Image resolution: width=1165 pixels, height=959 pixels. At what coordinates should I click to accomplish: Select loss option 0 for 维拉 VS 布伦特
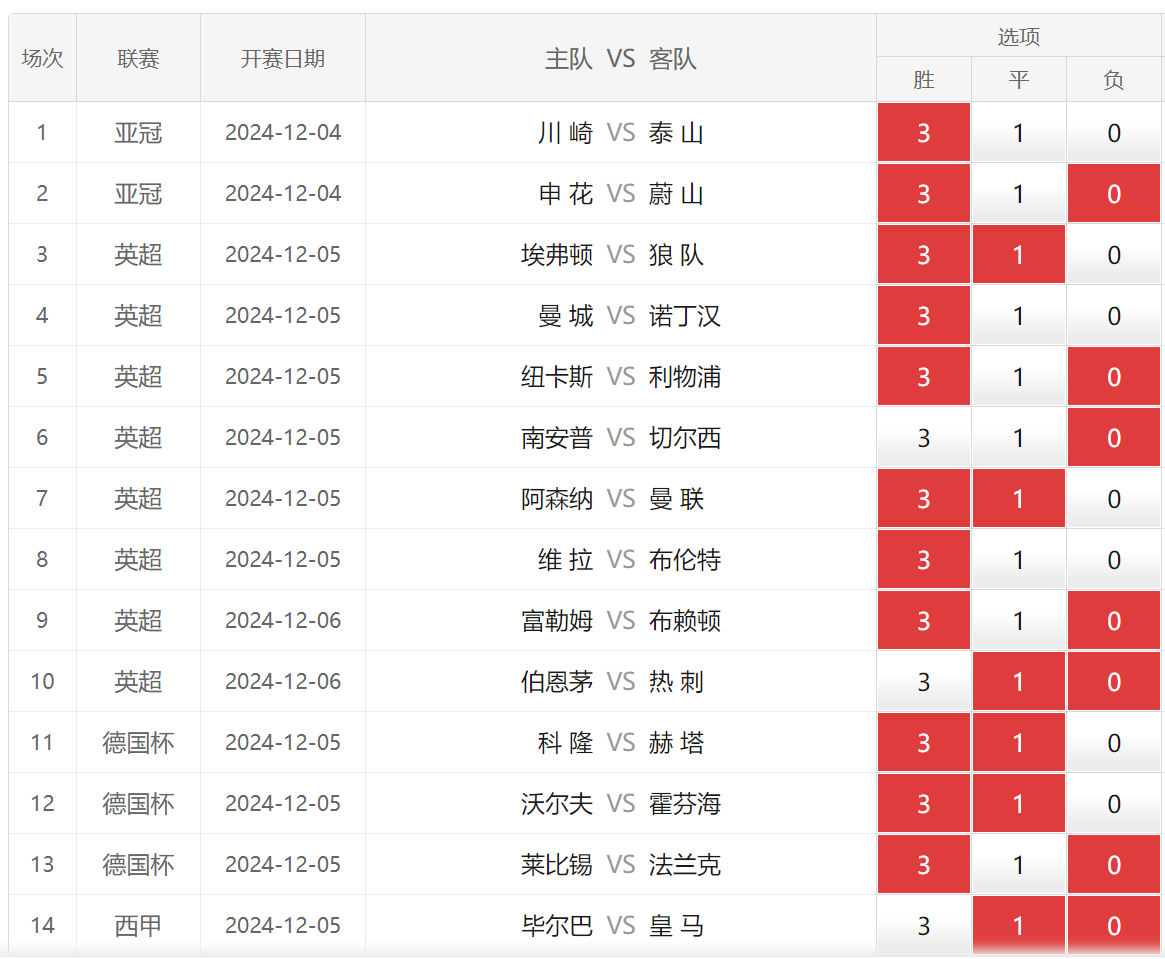tap(1114, 559)
